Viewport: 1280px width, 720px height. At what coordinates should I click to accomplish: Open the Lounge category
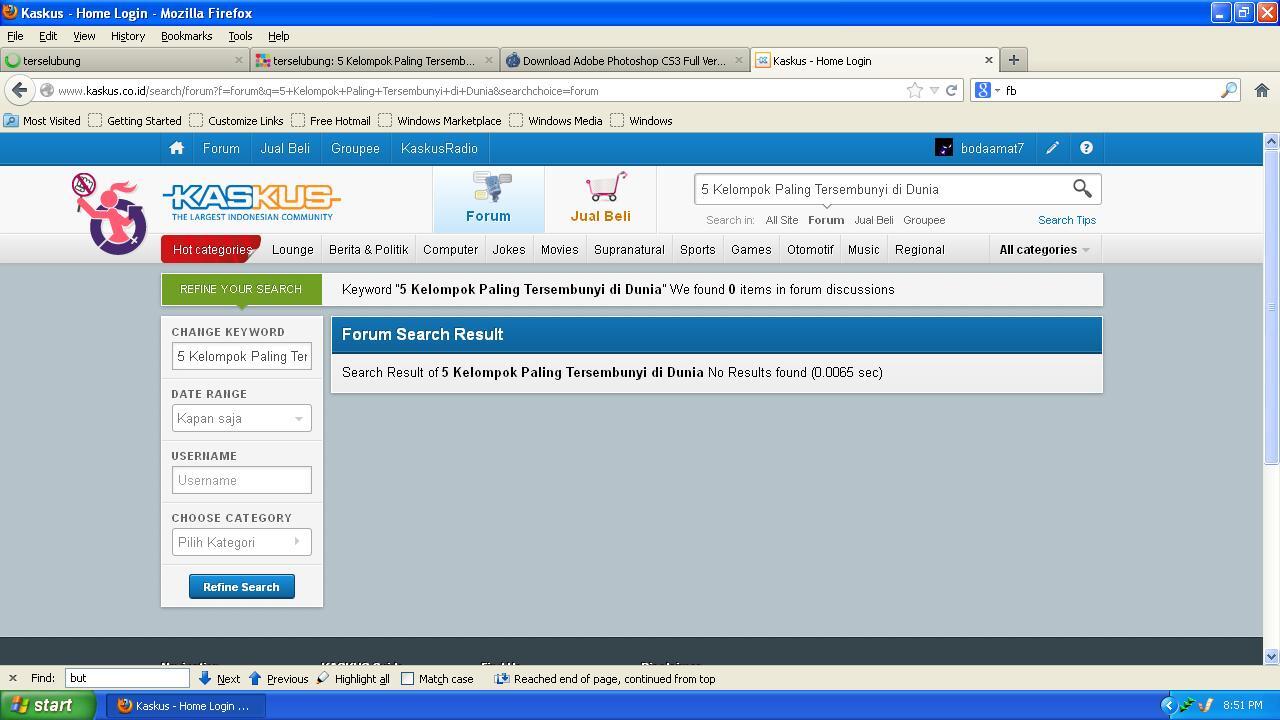tap(293, 249)
